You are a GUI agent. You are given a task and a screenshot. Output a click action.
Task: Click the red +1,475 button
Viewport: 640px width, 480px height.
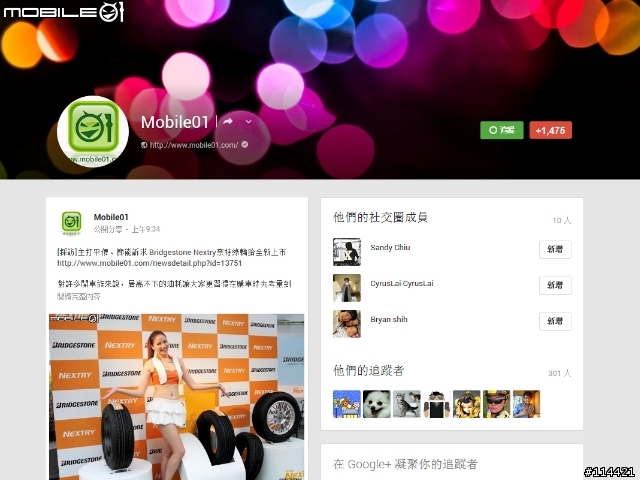click(550, 130)
